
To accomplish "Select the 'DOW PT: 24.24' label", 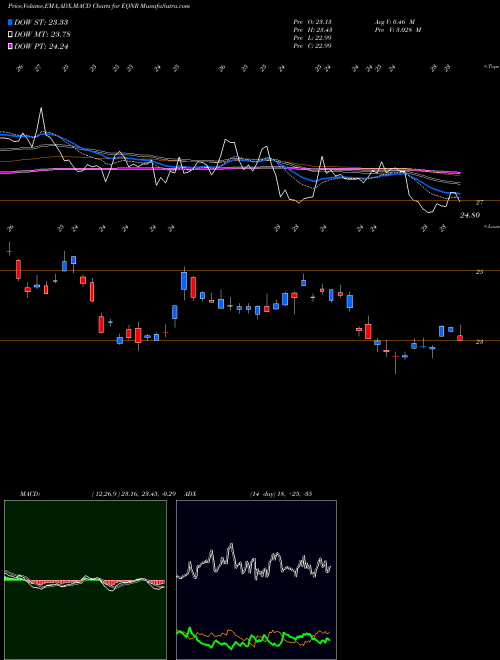I will tap(41, 47).
